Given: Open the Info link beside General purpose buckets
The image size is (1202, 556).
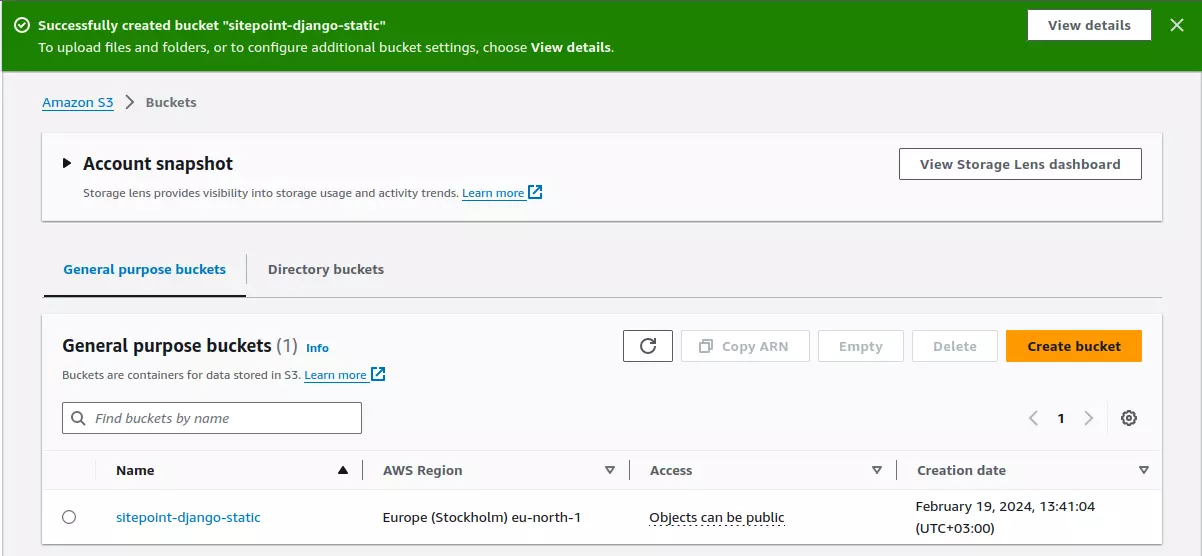Looking at the screenshot, I should click(x=317, y=348).
